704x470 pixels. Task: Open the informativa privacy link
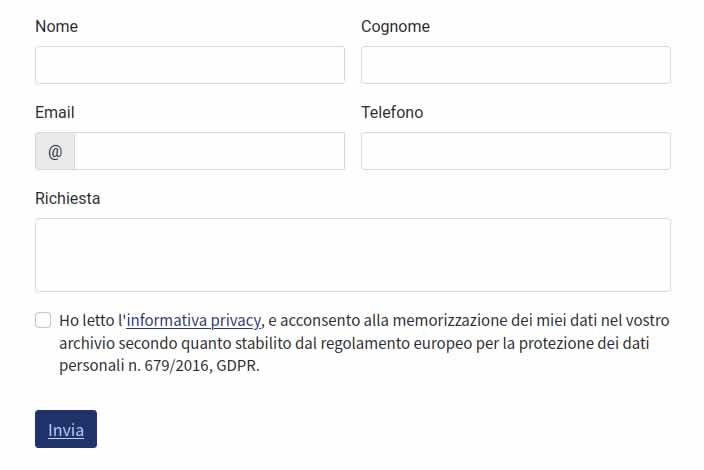pos(194,321)
